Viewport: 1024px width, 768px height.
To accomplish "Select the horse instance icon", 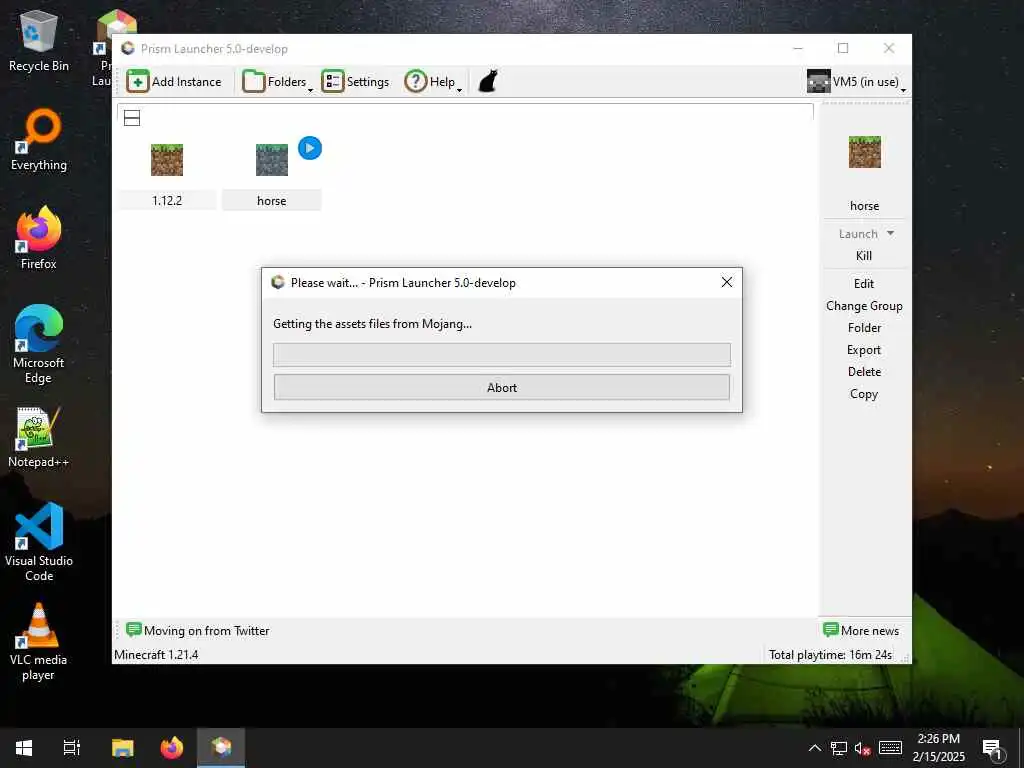I will click(x=272, y=160).
